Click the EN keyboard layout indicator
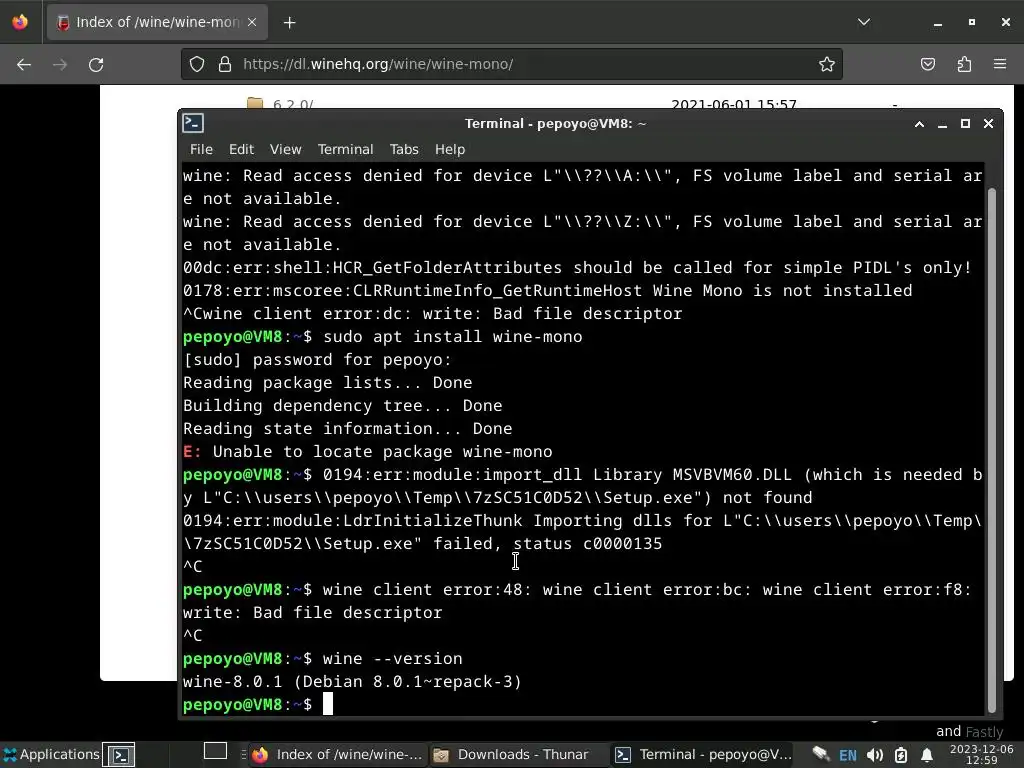The image size is (1024, 768). tap(848, 756)
